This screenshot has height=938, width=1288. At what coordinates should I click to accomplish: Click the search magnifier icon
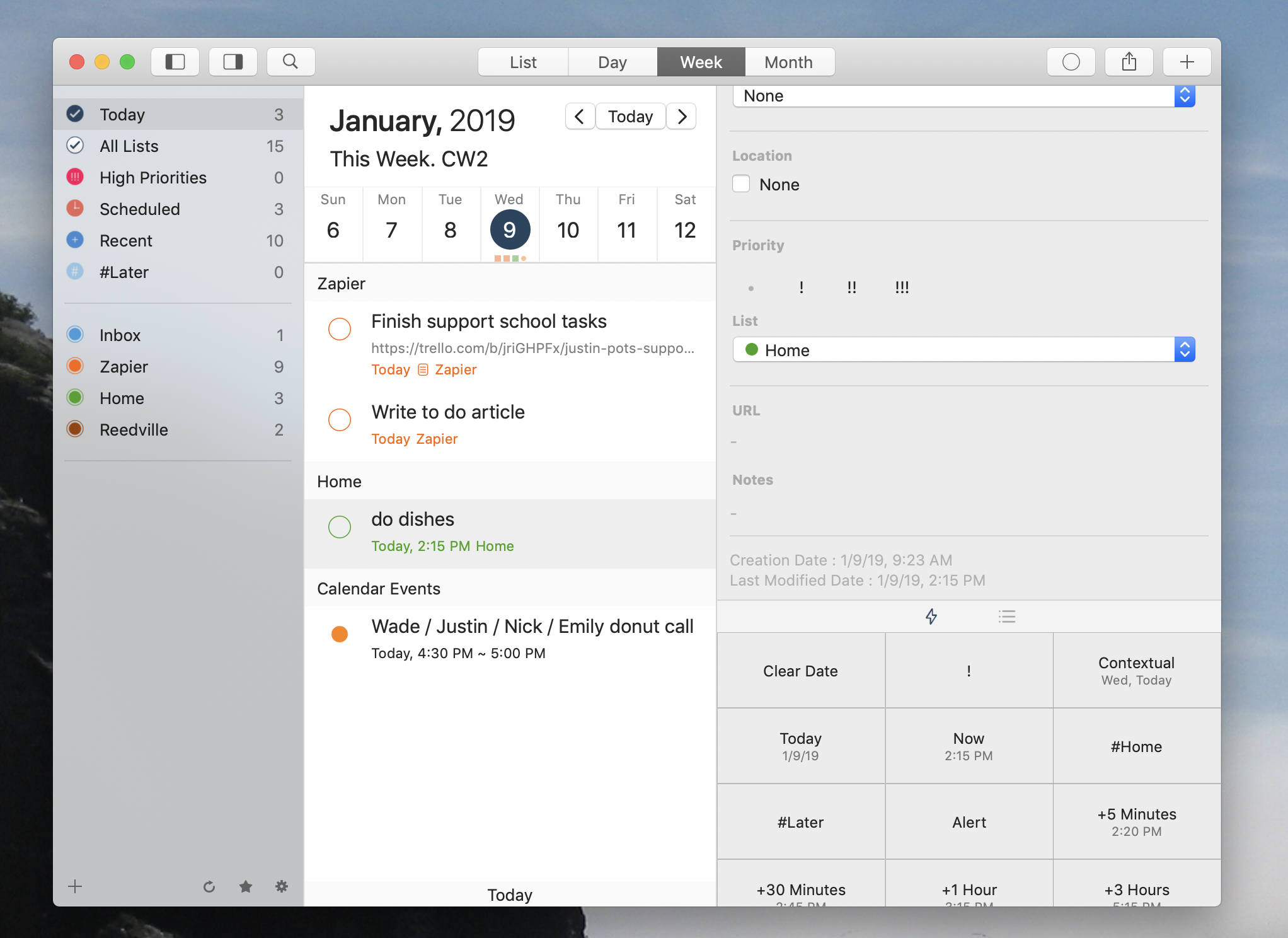290,62
